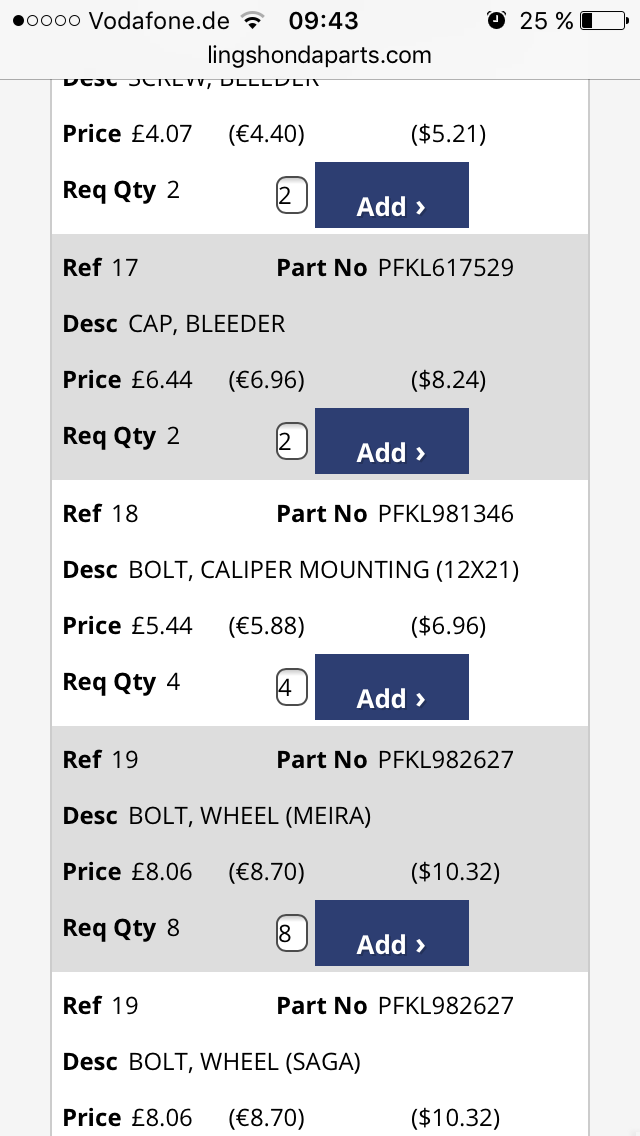The width and height of the screenshot is (640, 1136).
Task: Tap the alarm clock status icon
Action: coord(496,20)
